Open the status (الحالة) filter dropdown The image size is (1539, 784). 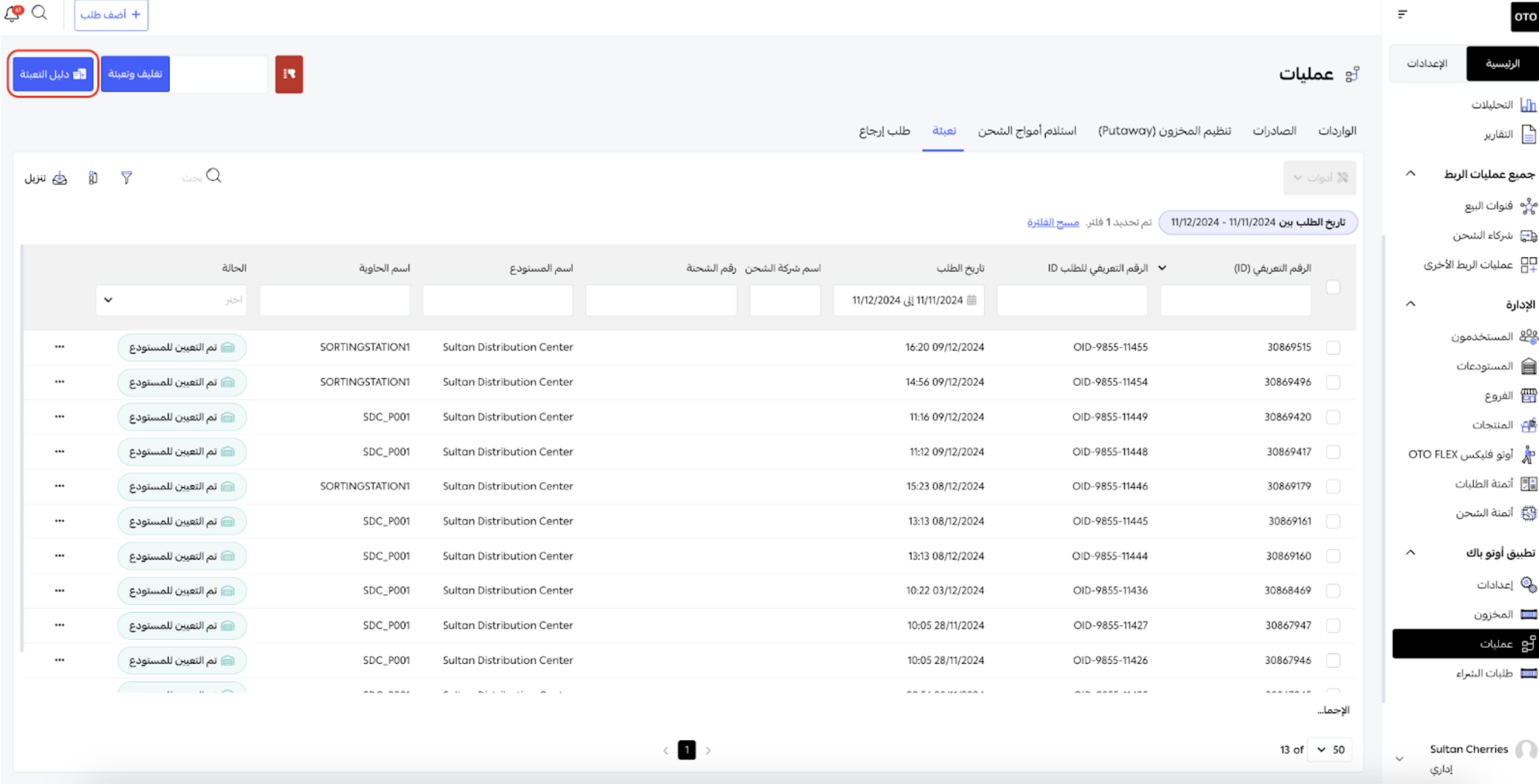click(171, 300)
